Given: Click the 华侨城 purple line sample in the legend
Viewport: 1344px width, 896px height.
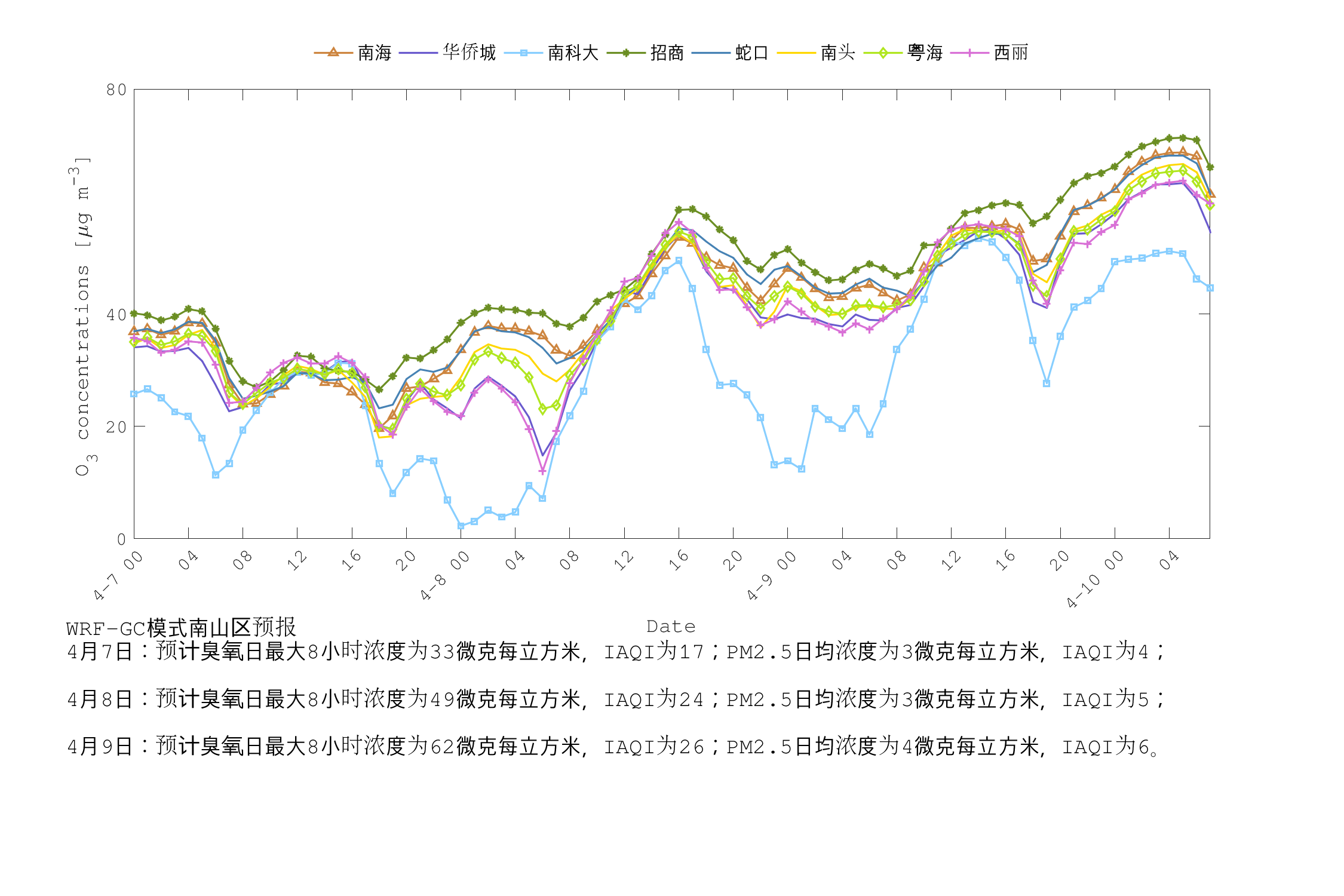Looking at the screenshot, I should [419, 53].
